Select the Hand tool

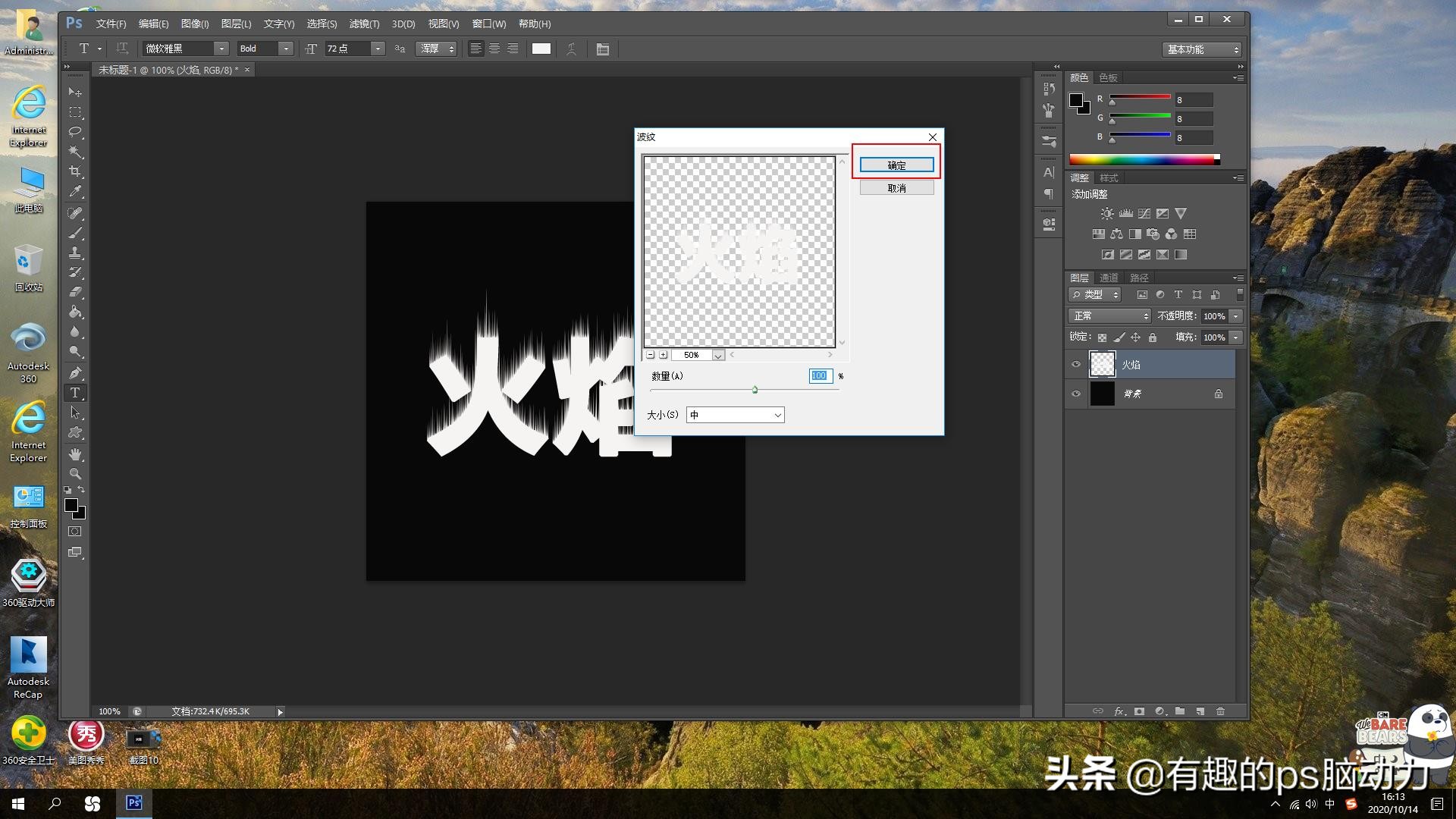[x=75, y=453]
